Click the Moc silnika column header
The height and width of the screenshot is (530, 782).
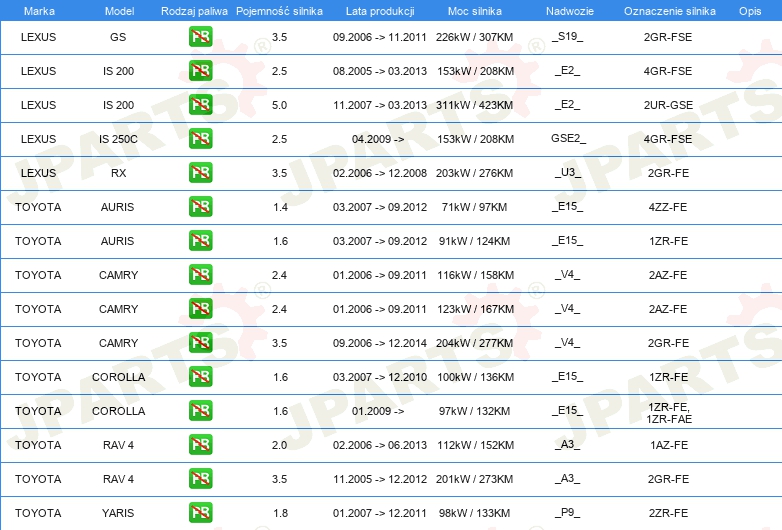coord(475,11)
